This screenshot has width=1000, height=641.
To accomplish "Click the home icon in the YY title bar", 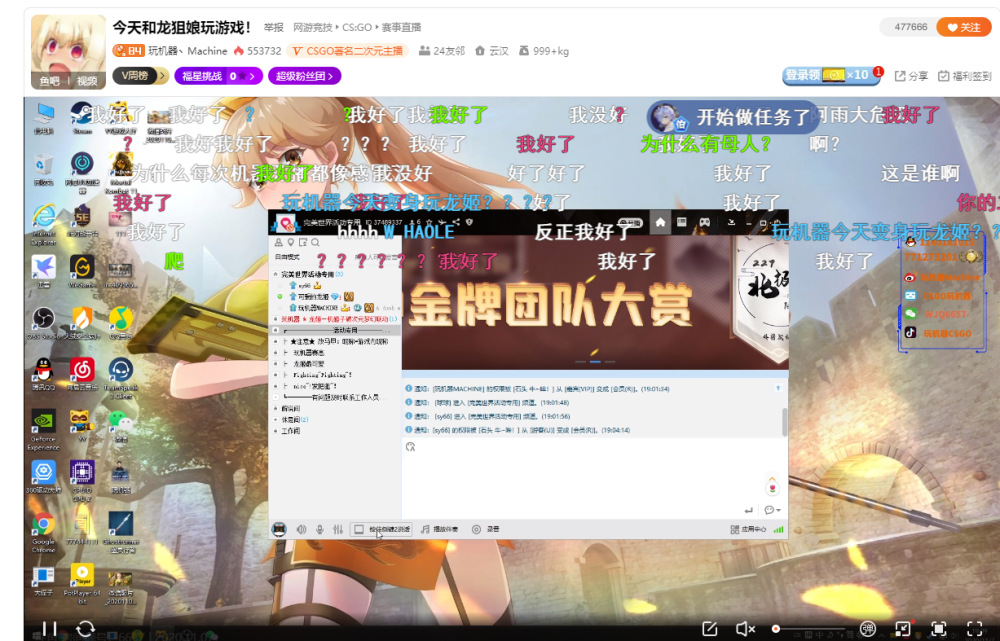I will (660, 222).
